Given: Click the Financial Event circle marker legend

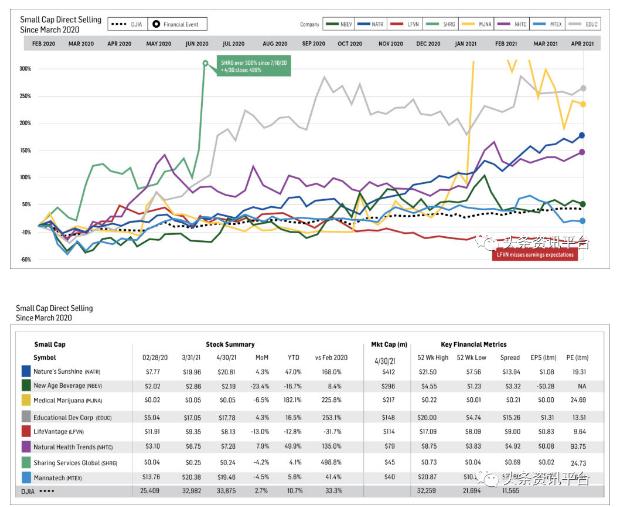Looking at the screenshot, I should click(x=179, y=23).
